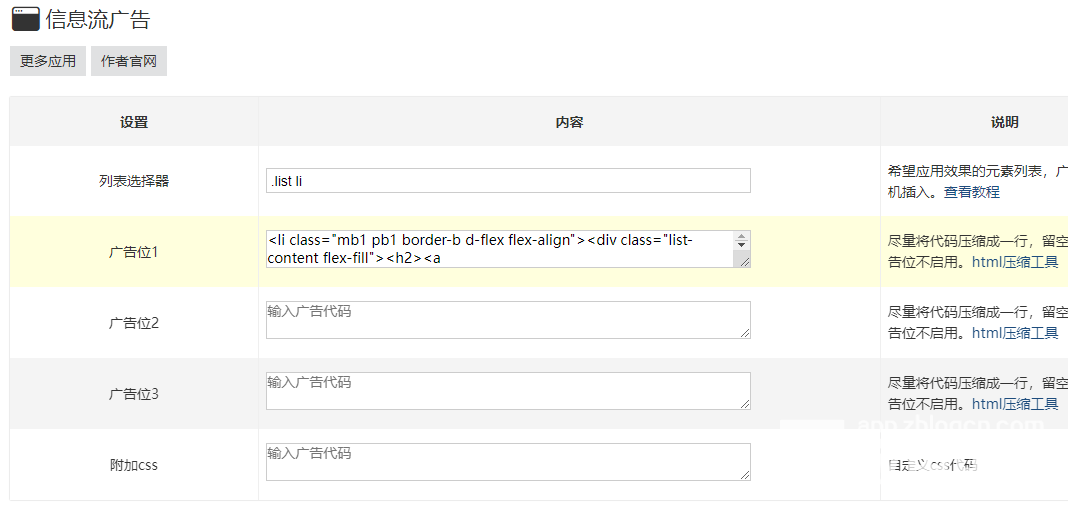Grab the 广告位1 textarea resize handle
The height and width of the screenshot is (513, 1068).
744,261
